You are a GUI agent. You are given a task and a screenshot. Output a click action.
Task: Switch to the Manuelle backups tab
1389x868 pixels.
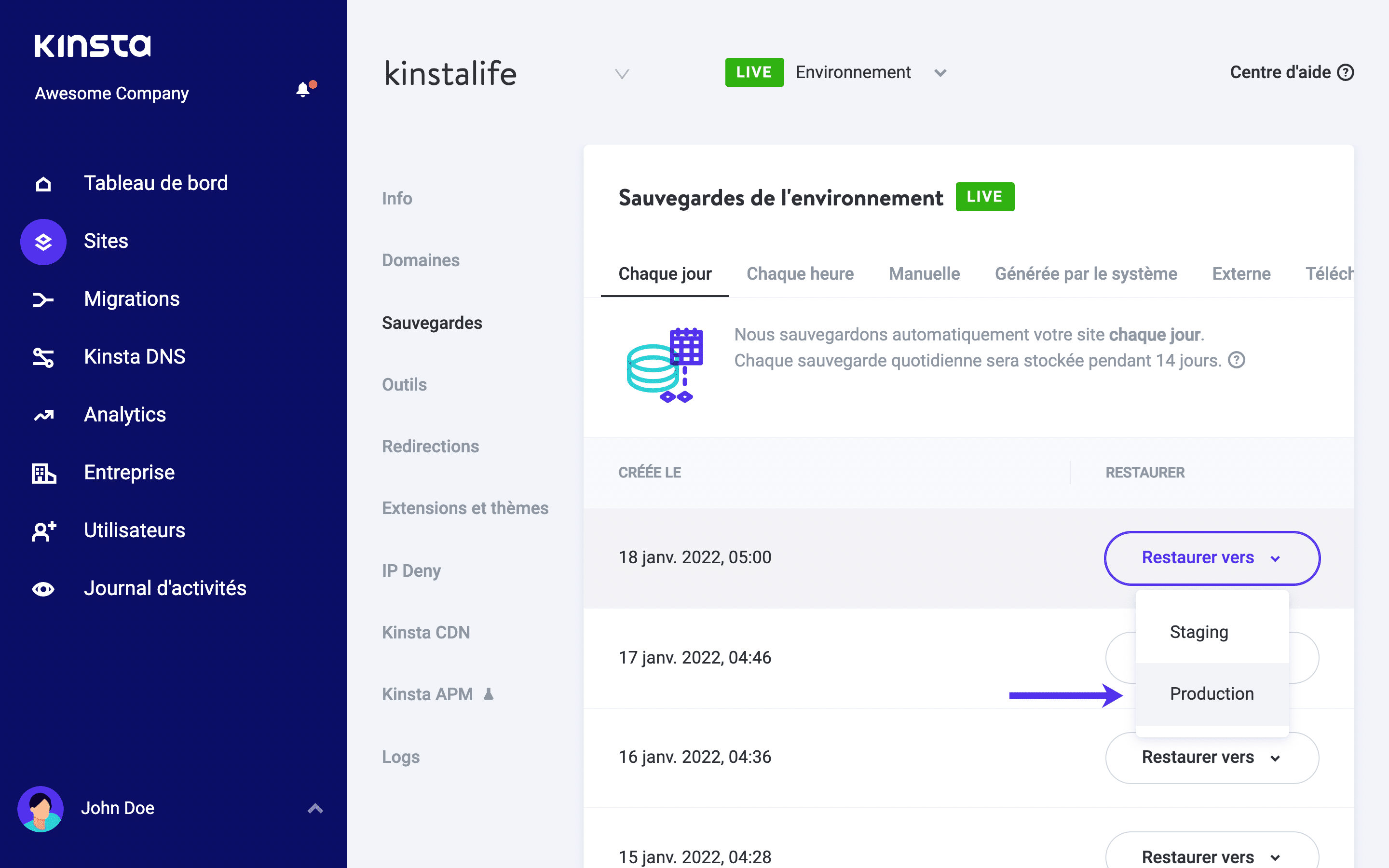tap(924, 274)
